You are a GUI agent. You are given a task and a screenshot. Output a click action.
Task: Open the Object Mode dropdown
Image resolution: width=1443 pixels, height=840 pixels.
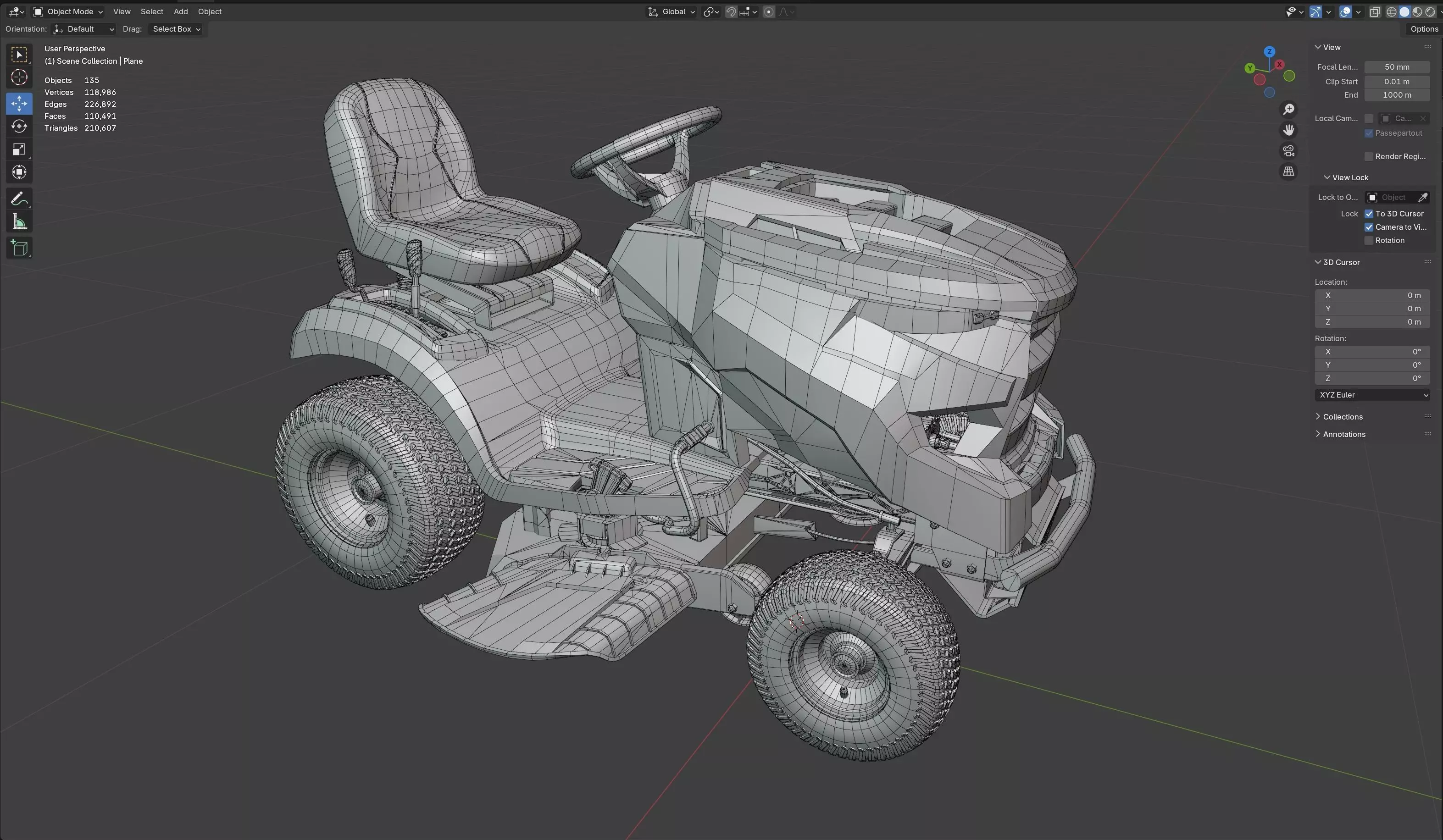click(x=67, y=11)
